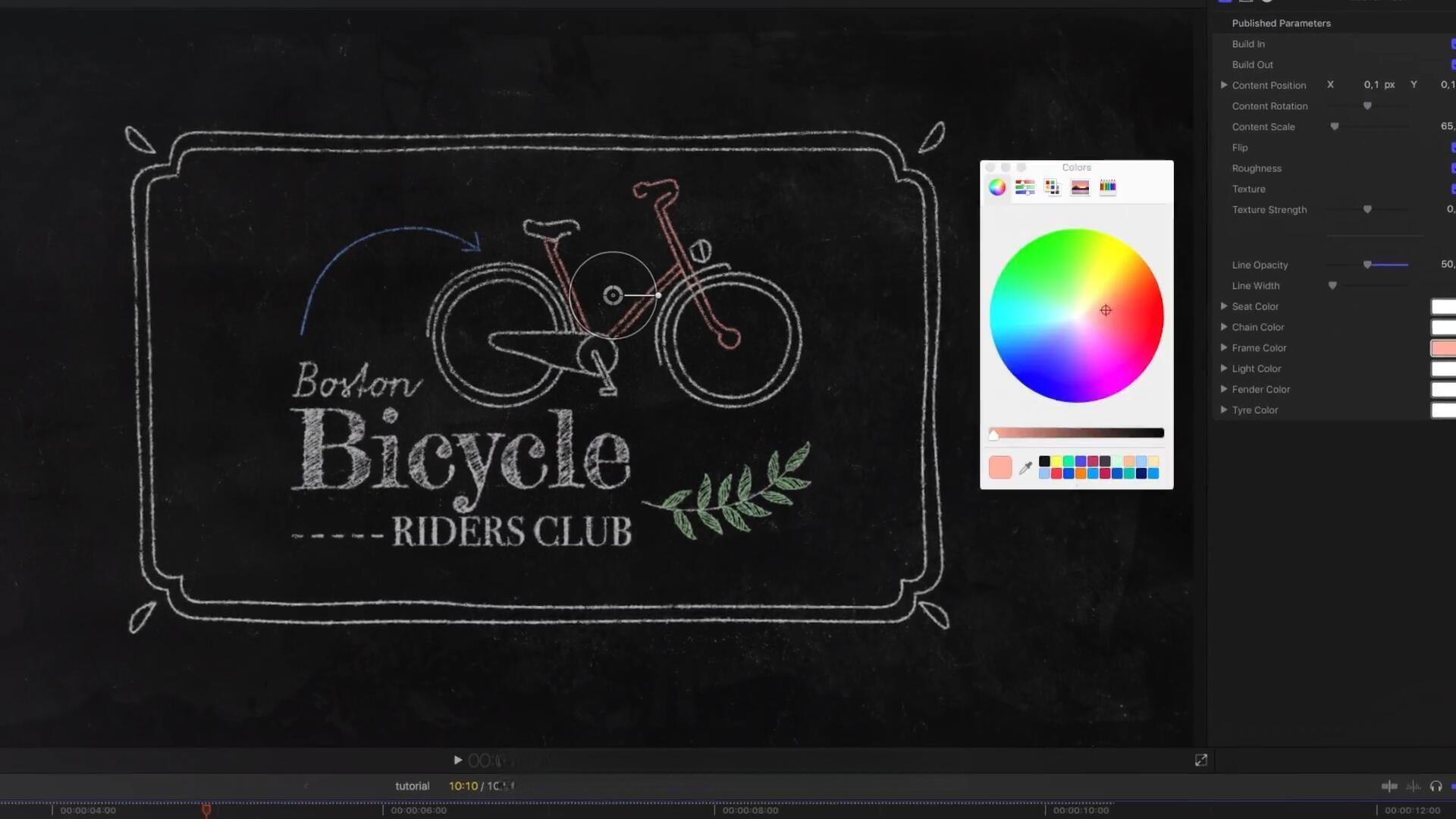Image resolution: width=1456 pixels, height=819 pixels.
Task: Expand the Content Position parameter
Action: [1223, 85]
